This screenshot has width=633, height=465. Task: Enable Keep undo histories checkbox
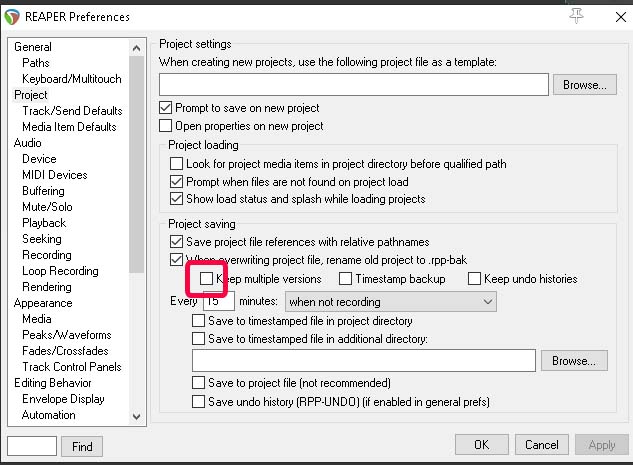click(474, 278)
